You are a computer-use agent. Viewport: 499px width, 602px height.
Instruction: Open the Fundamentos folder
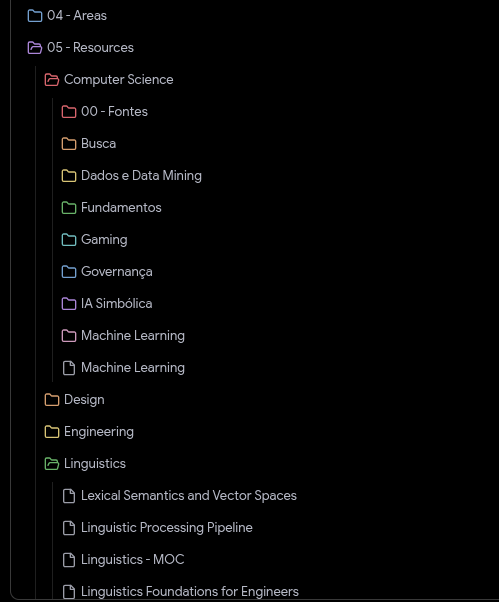tap(111, 208)
